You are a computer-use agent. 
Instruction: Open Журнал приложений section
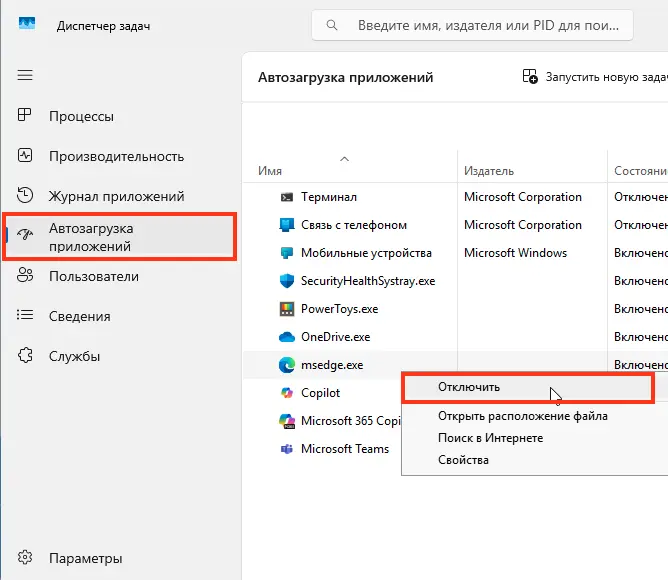116,196
